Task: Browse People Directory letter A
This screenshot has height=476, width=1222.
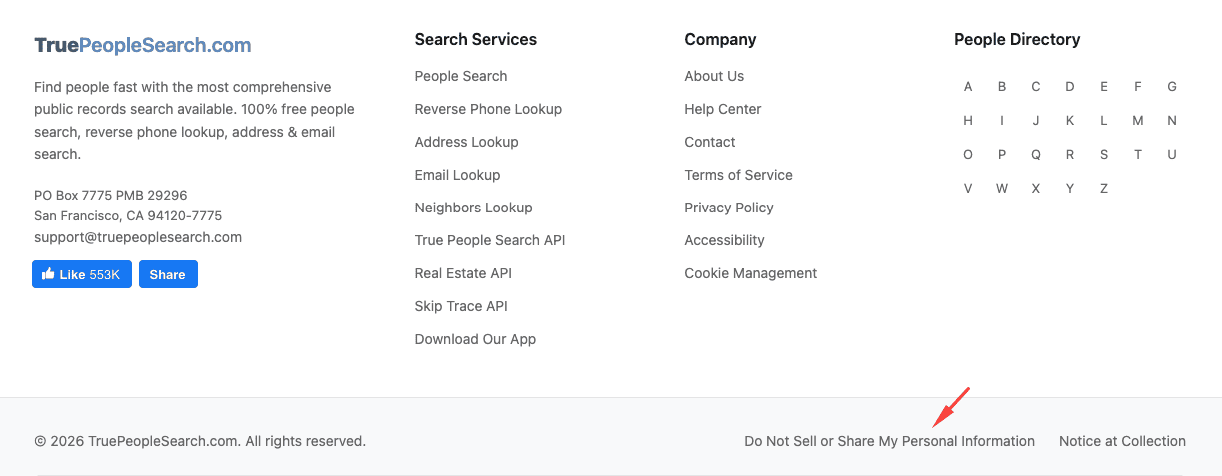Action: tap(968, 87)
